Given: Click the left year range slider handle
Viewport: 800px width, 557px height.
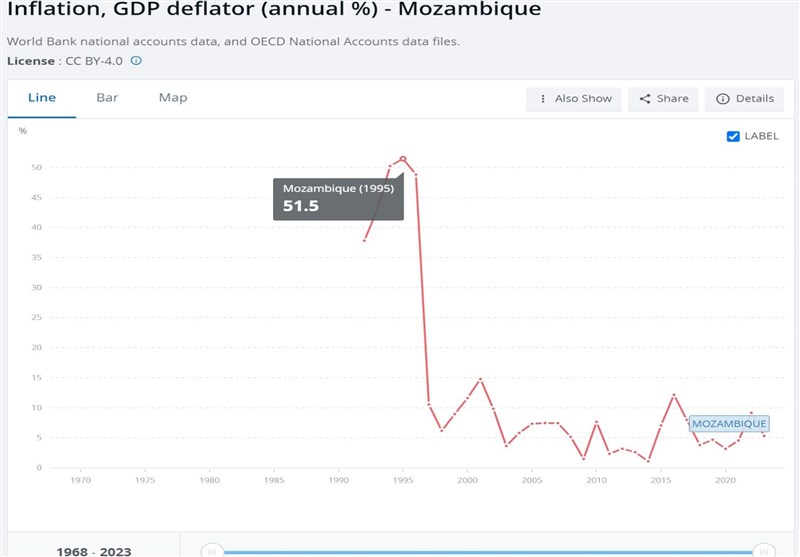Looking at the screenshot, I should [211, 550].
